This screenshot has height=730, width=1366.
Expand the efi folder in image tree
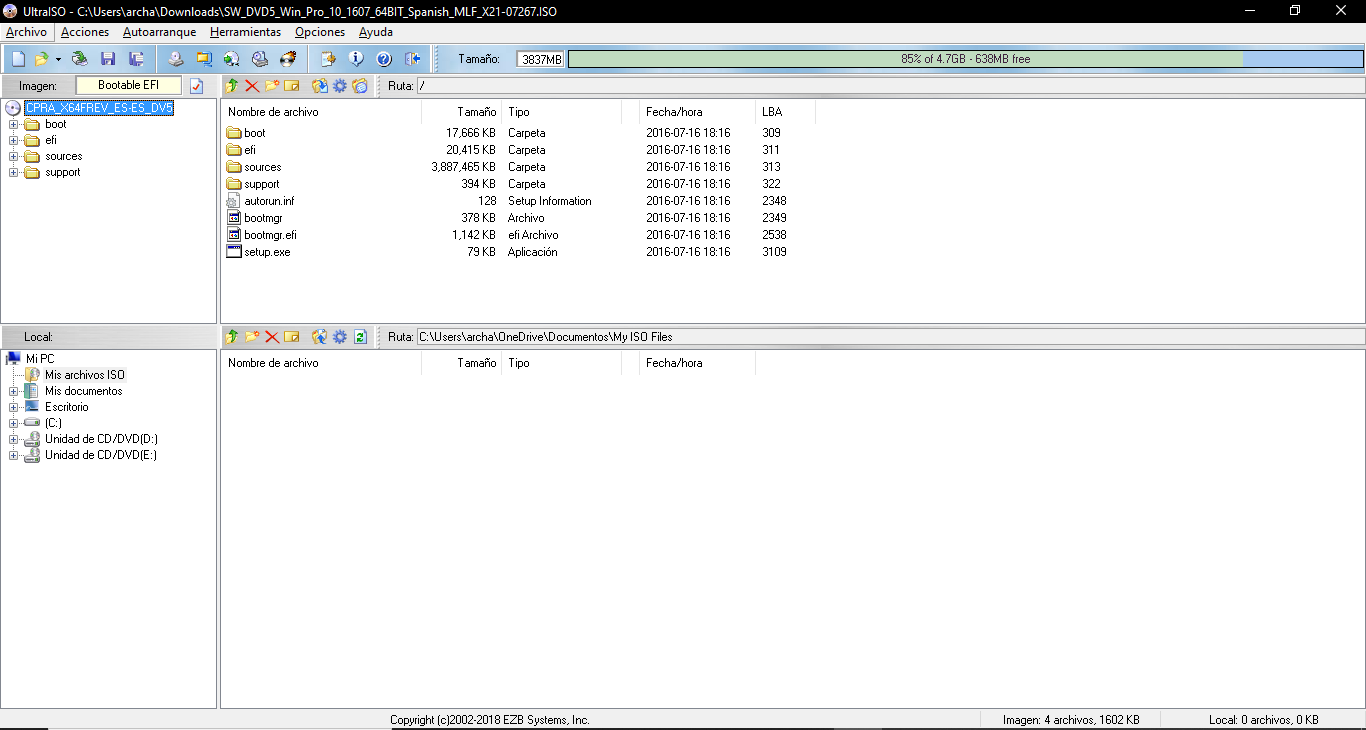click(x=14, y=140)
